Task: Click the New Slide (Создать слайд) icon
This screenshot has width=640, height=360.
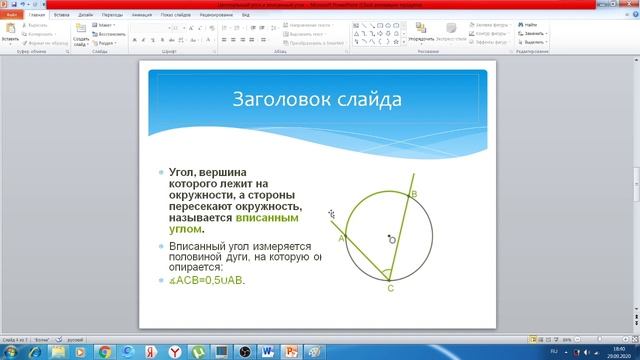Action: (x=81, y=29)
